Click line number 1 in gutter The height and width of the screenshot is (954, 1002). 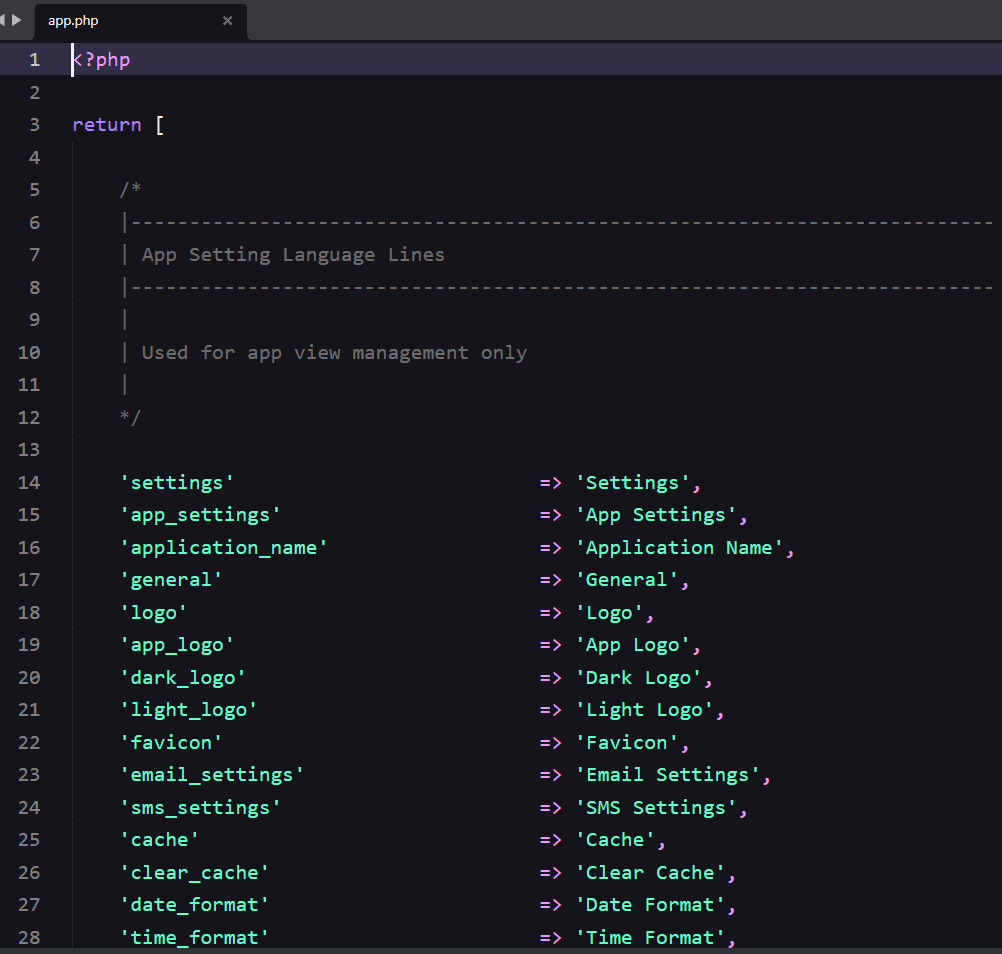35,60
